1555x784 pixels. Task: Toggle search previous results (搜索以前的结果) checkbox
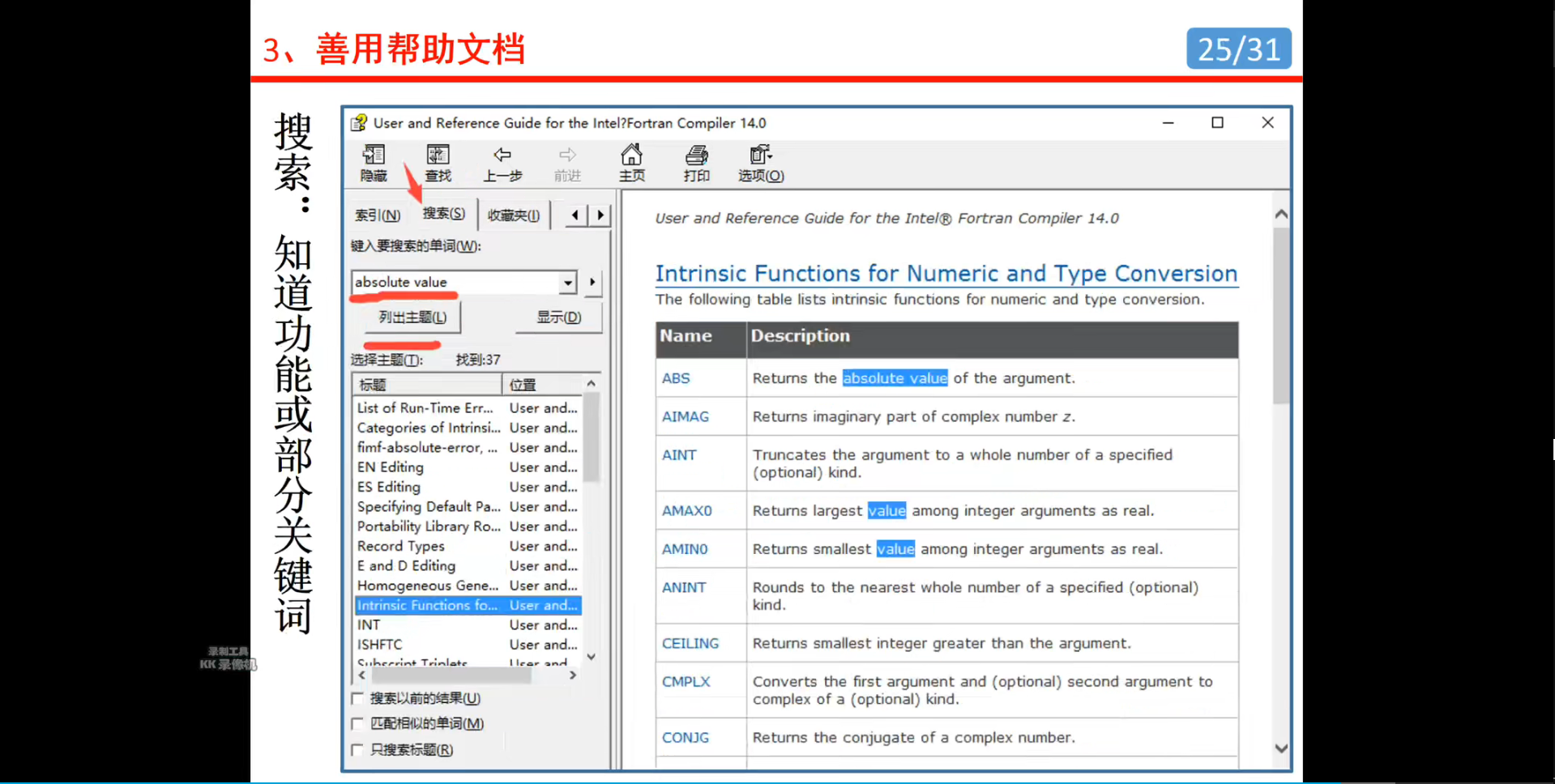357,698
